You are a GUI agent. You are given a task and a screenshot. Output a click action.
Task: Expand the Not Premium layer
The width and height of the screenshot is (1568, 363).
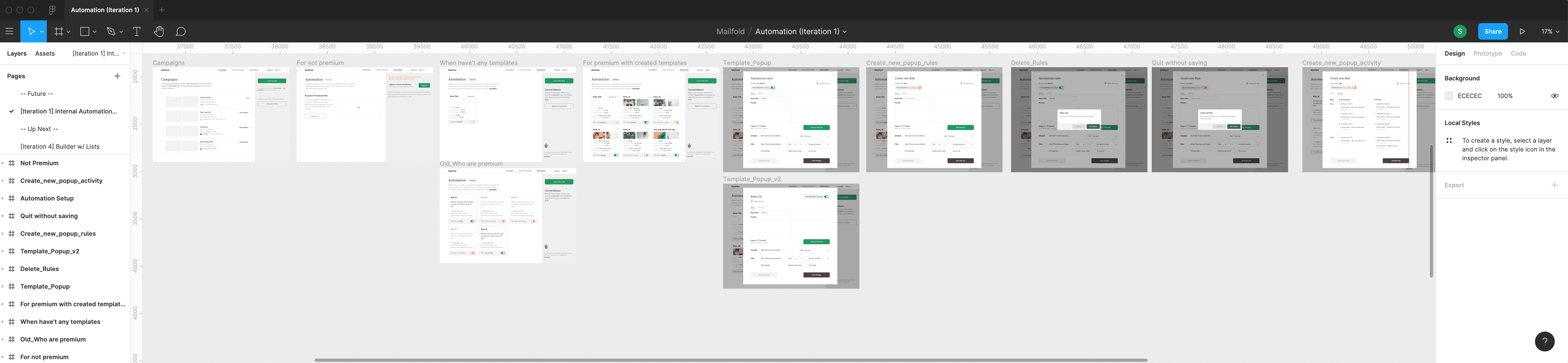click(x=3, y=163)
